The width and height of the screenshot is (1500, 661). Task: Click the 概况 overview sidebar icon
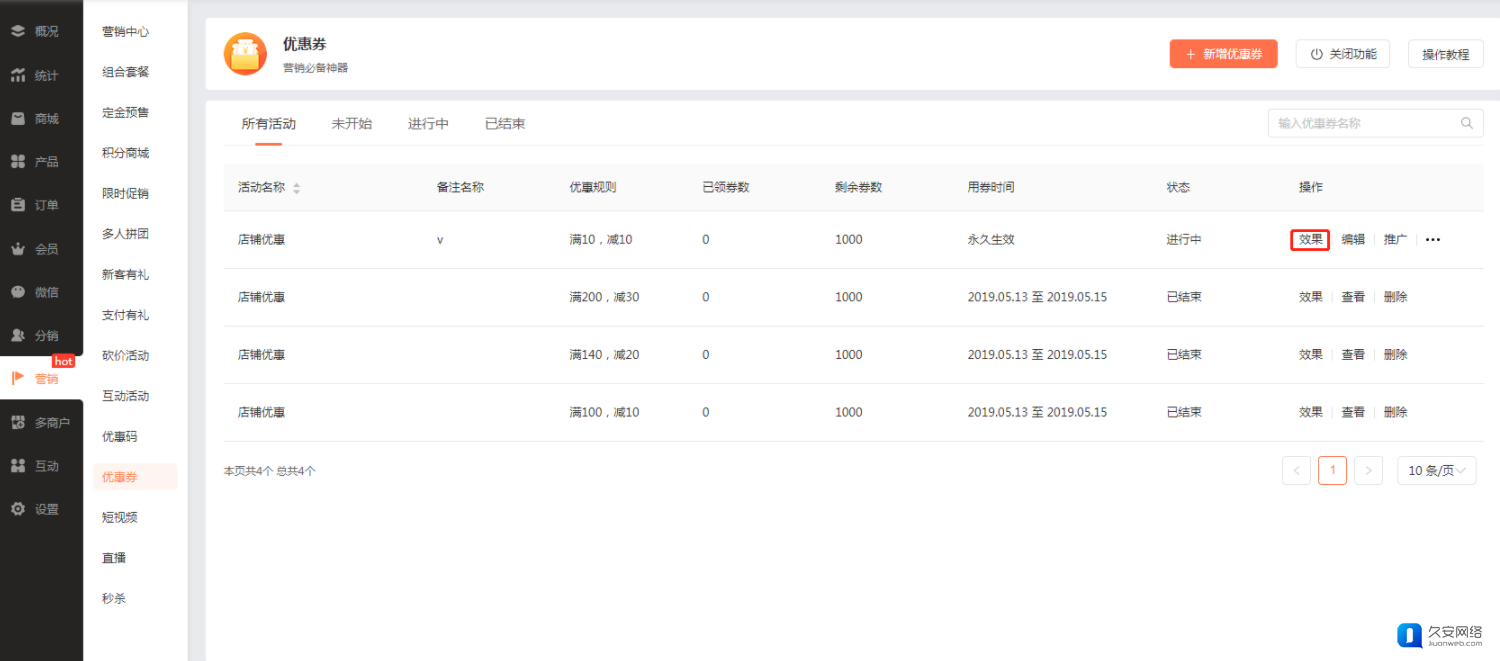coord(18,31)
